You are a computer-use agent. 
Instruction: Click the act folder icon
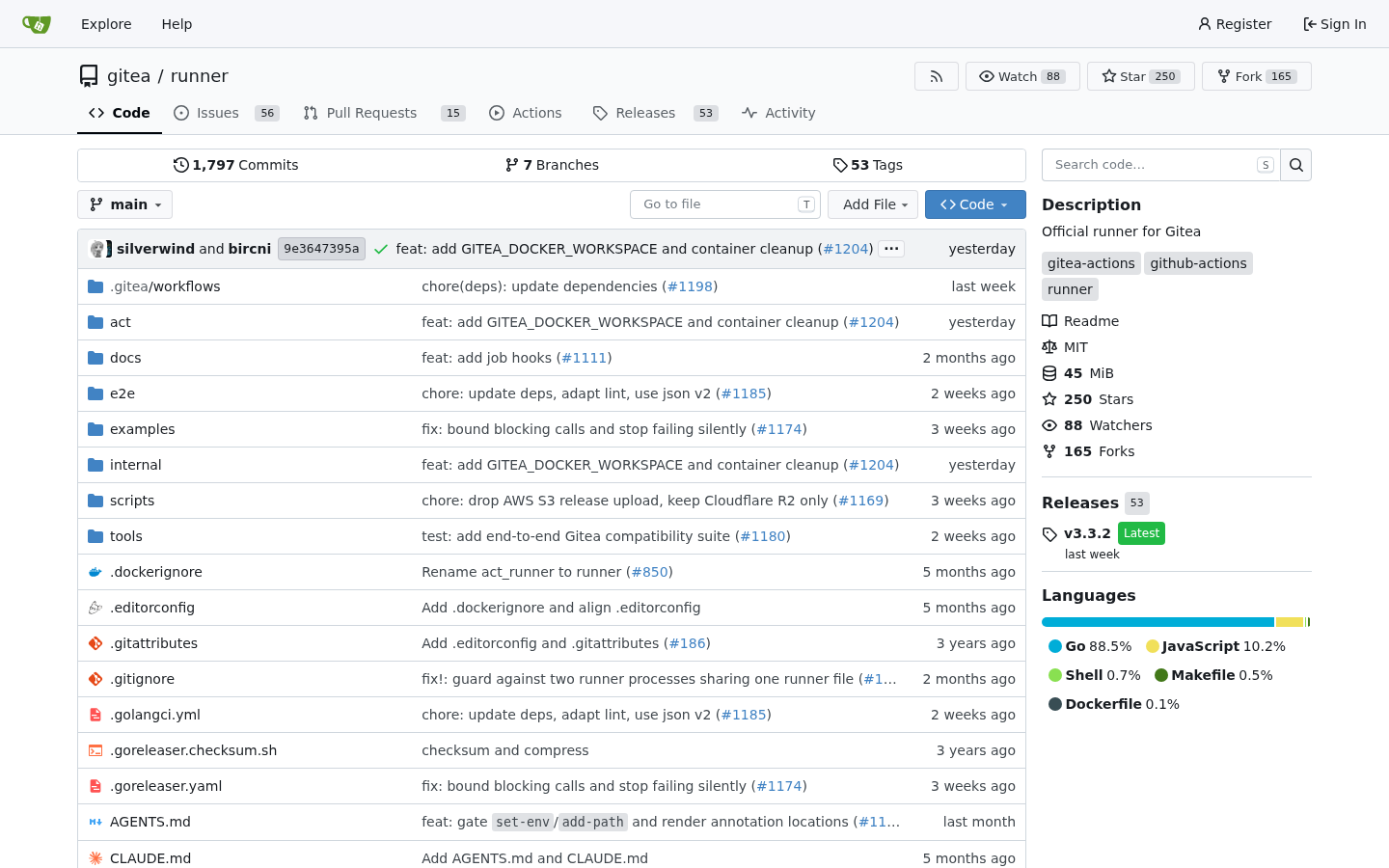[x=95, y=322]
